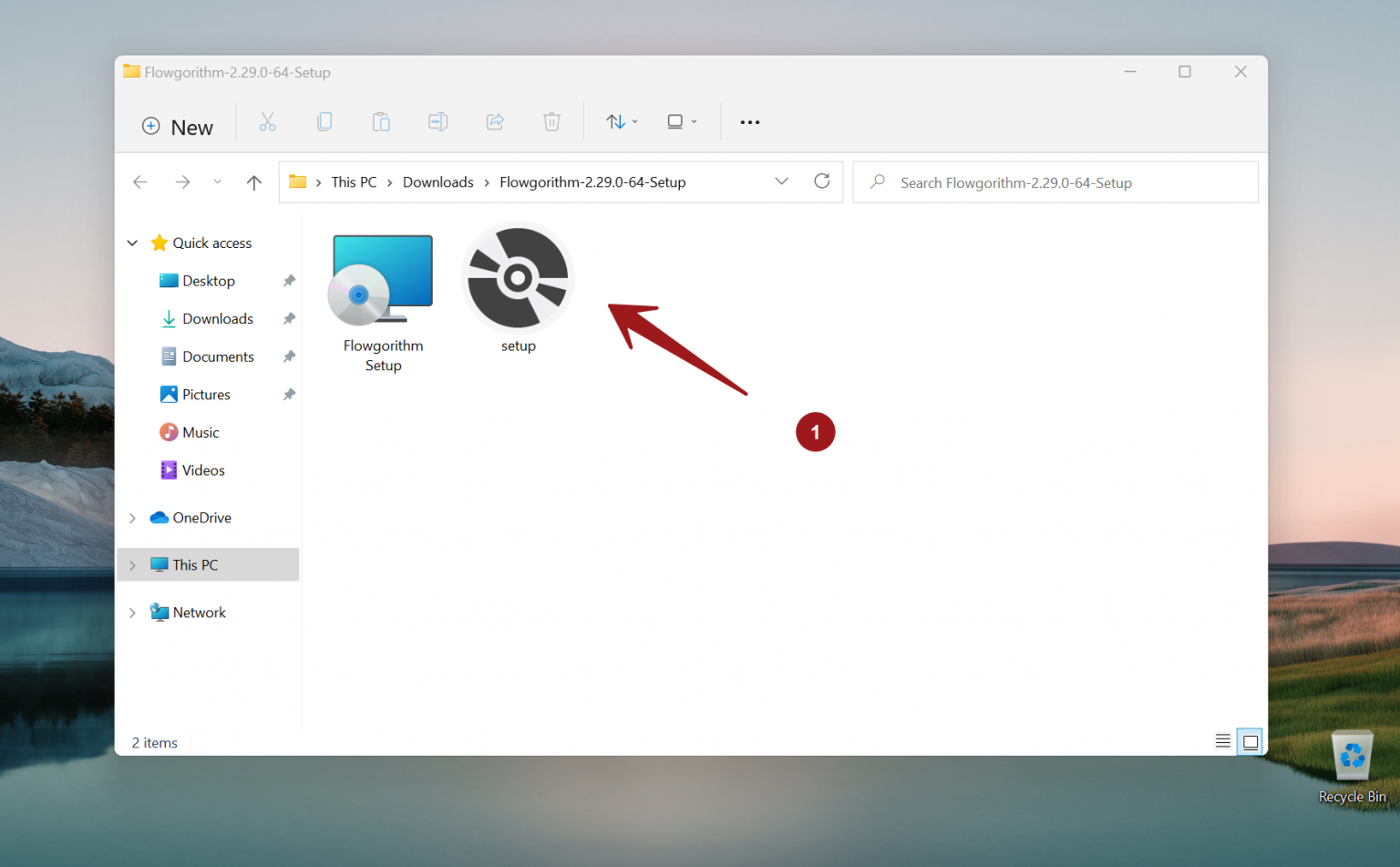The width and height of the screenshot is (1400, 867).
Task: Click the Share icon in the toolbar
Action: coord(495,121)
